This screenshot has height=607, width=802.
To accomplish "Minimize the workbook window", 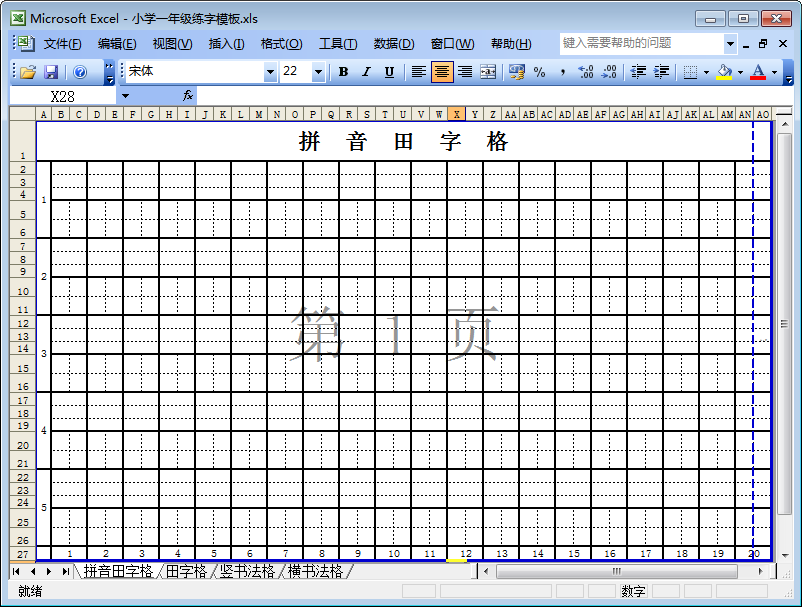I will pyautogui.click(x=746, y=45).
